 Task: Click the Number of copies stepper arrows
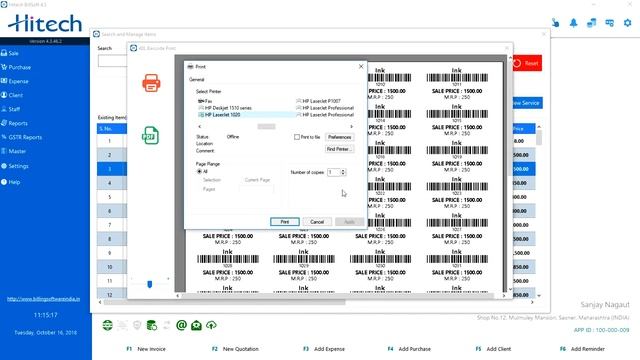tap(343, 172)
